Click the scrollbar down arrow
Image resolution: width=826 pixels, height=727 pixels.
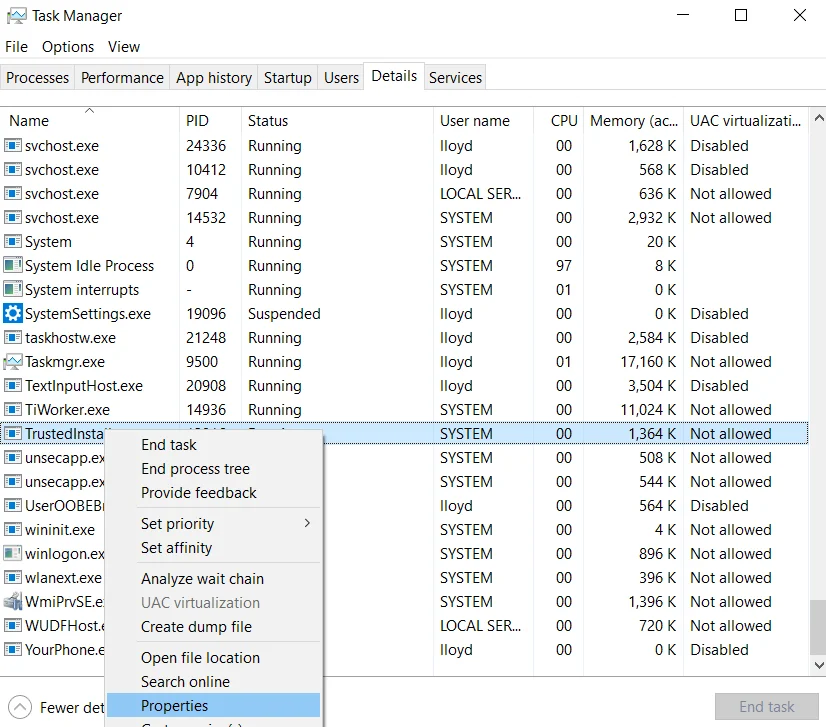click(819, 665)
